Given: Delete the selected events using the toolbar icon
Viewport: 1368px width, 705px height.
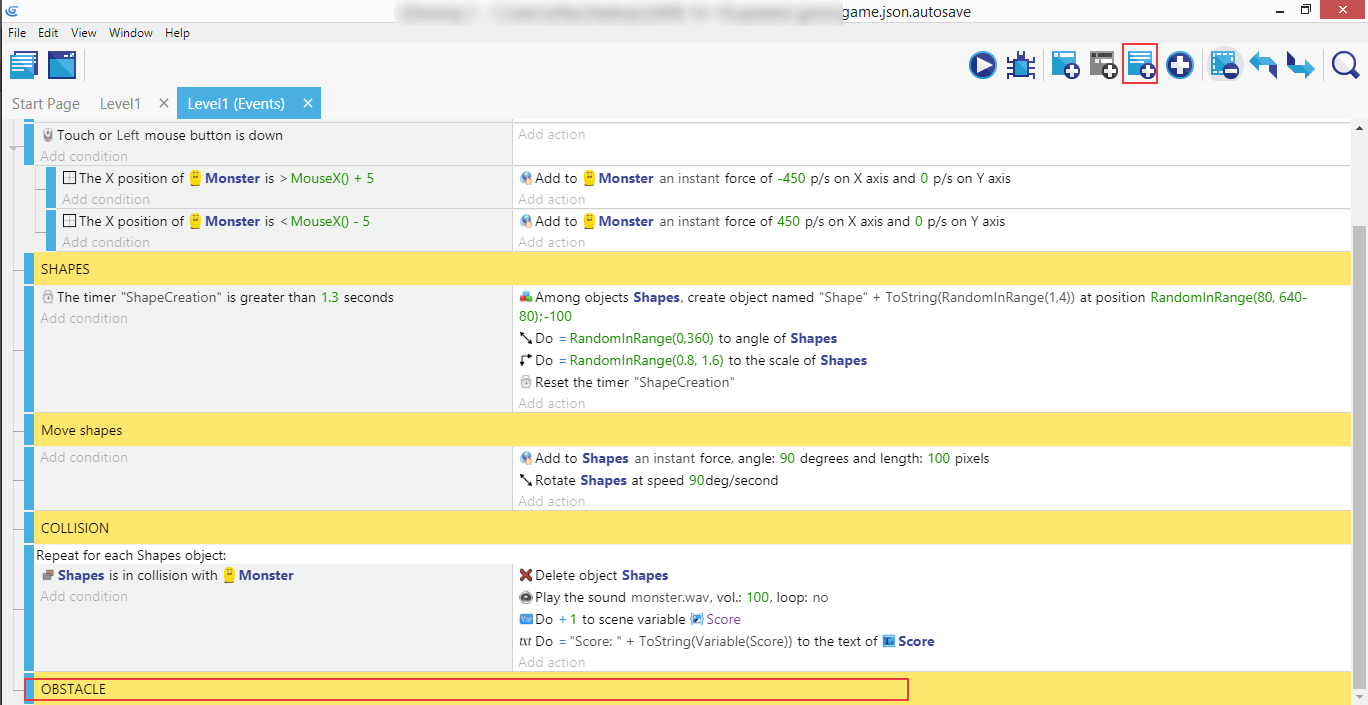Looking at the screenshot, I should coord(1224,66).
